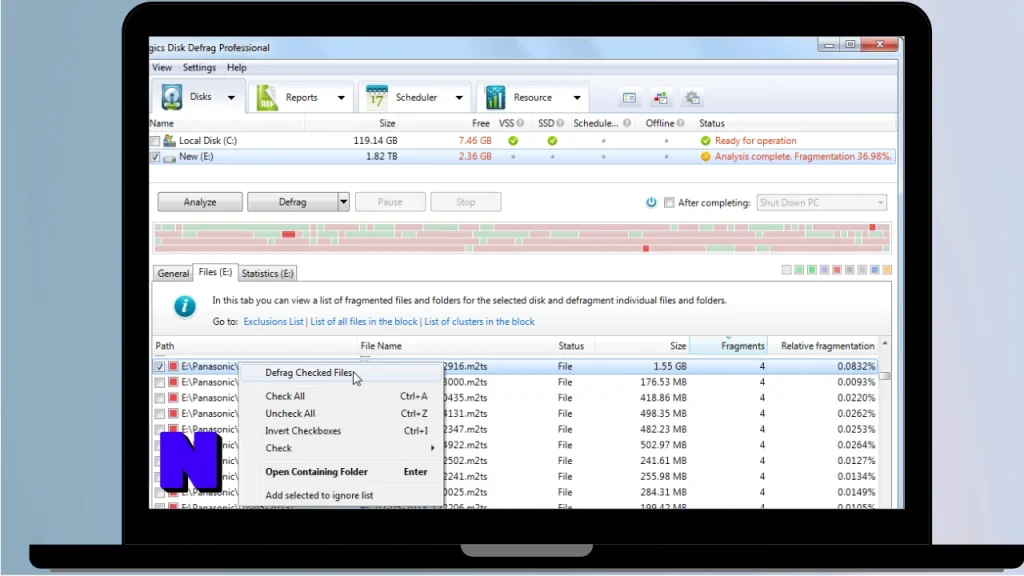Click the colored cluster map toolbar icon
1024x576 pixels.
661,98
